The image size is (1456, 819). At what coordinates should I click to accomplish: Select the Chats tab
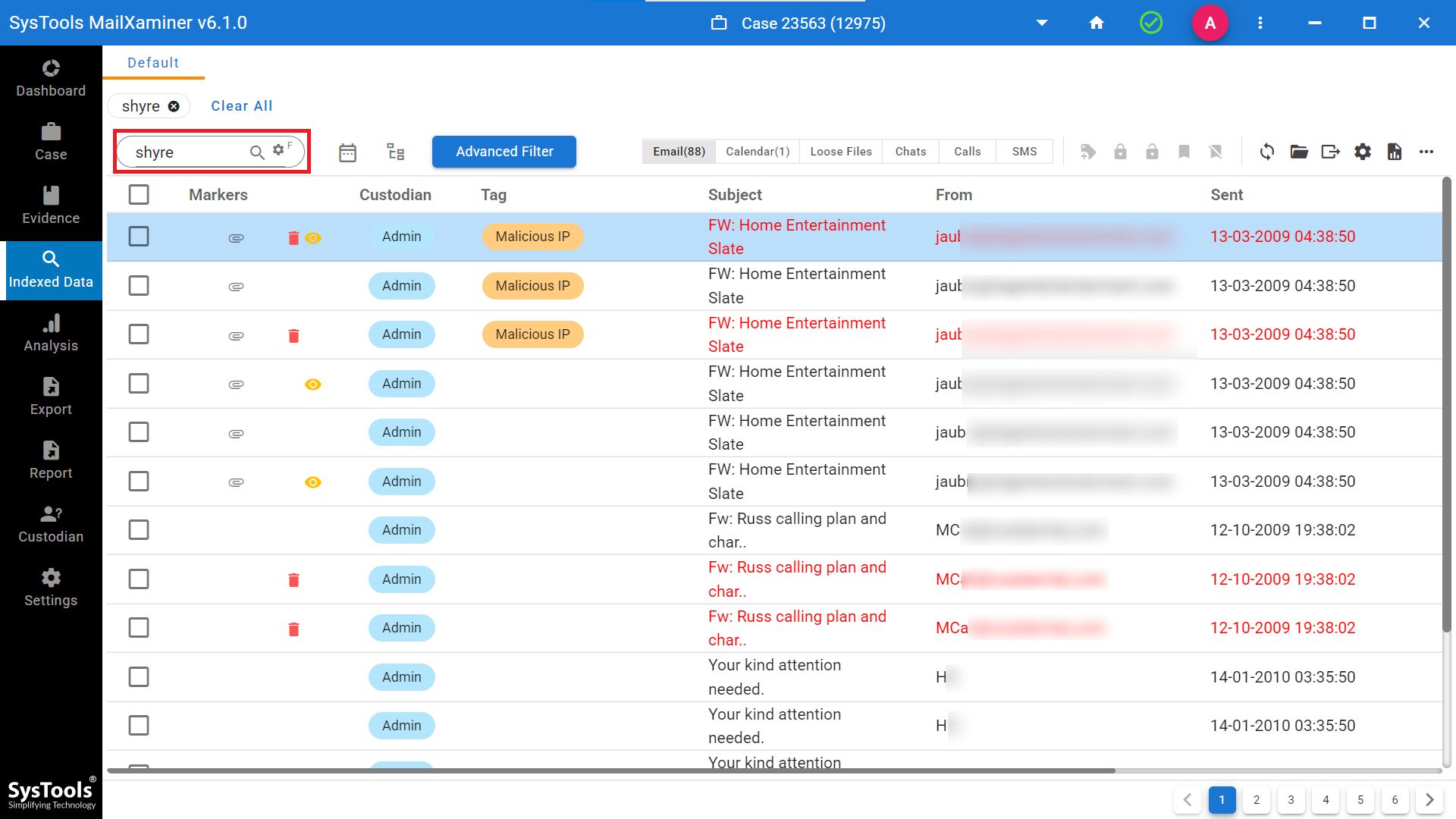coord(911,152)
